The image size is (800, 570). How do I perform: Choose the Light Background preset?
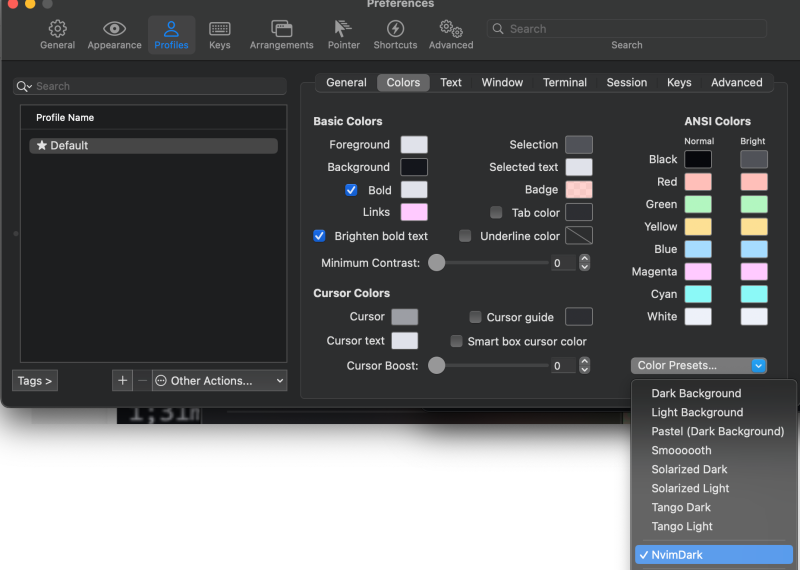click(x=714, y=412)
